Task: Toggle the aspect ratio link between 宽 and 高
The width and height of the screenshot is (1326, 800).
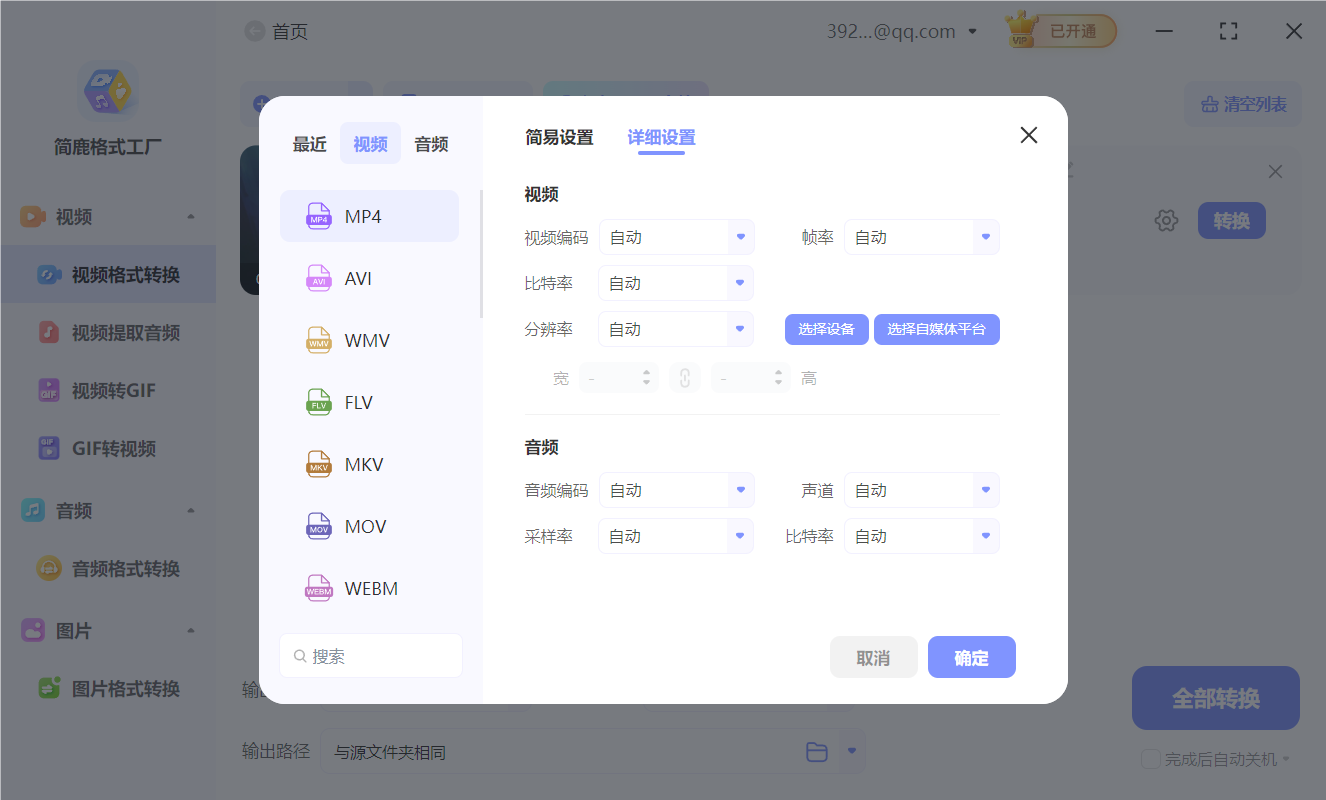Action: 685,377
